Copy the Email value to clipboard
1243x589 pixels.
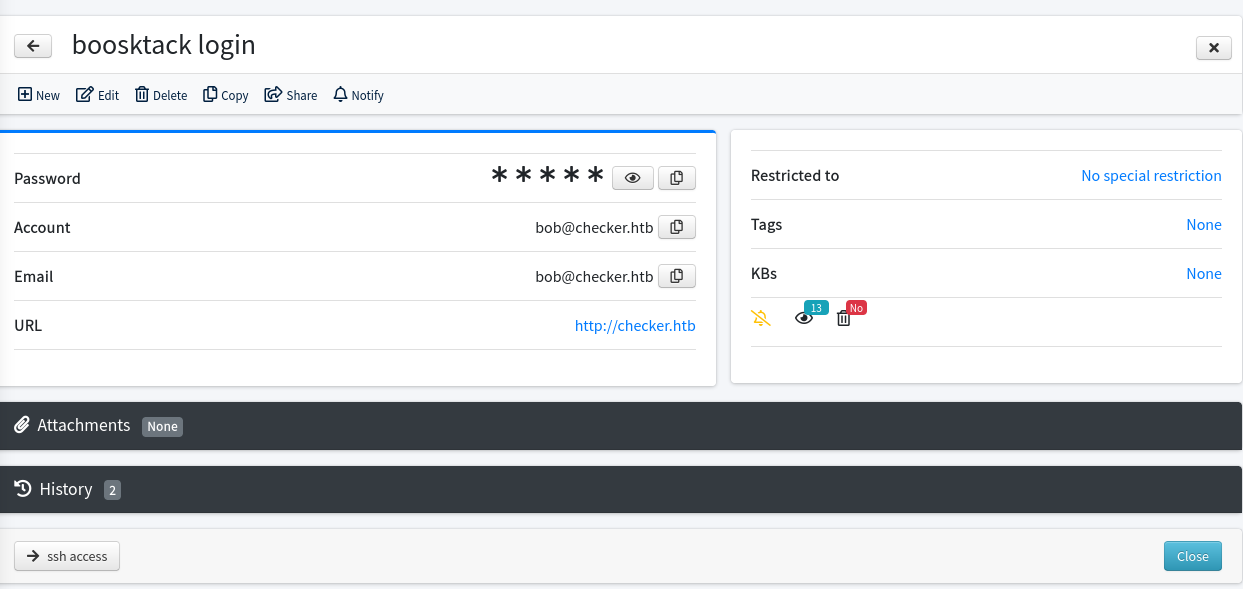point(677,276)
